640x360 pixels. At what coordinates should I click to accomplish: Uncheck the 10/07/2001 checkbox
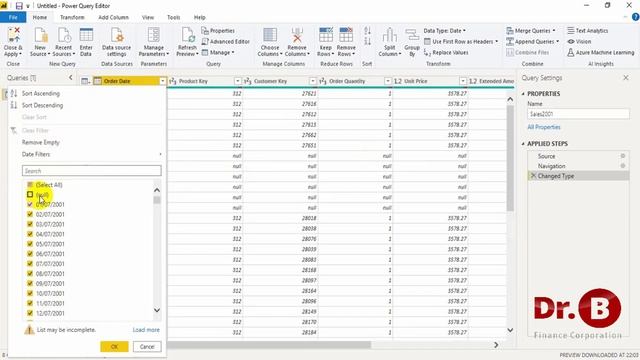click(x=30, y=293)
